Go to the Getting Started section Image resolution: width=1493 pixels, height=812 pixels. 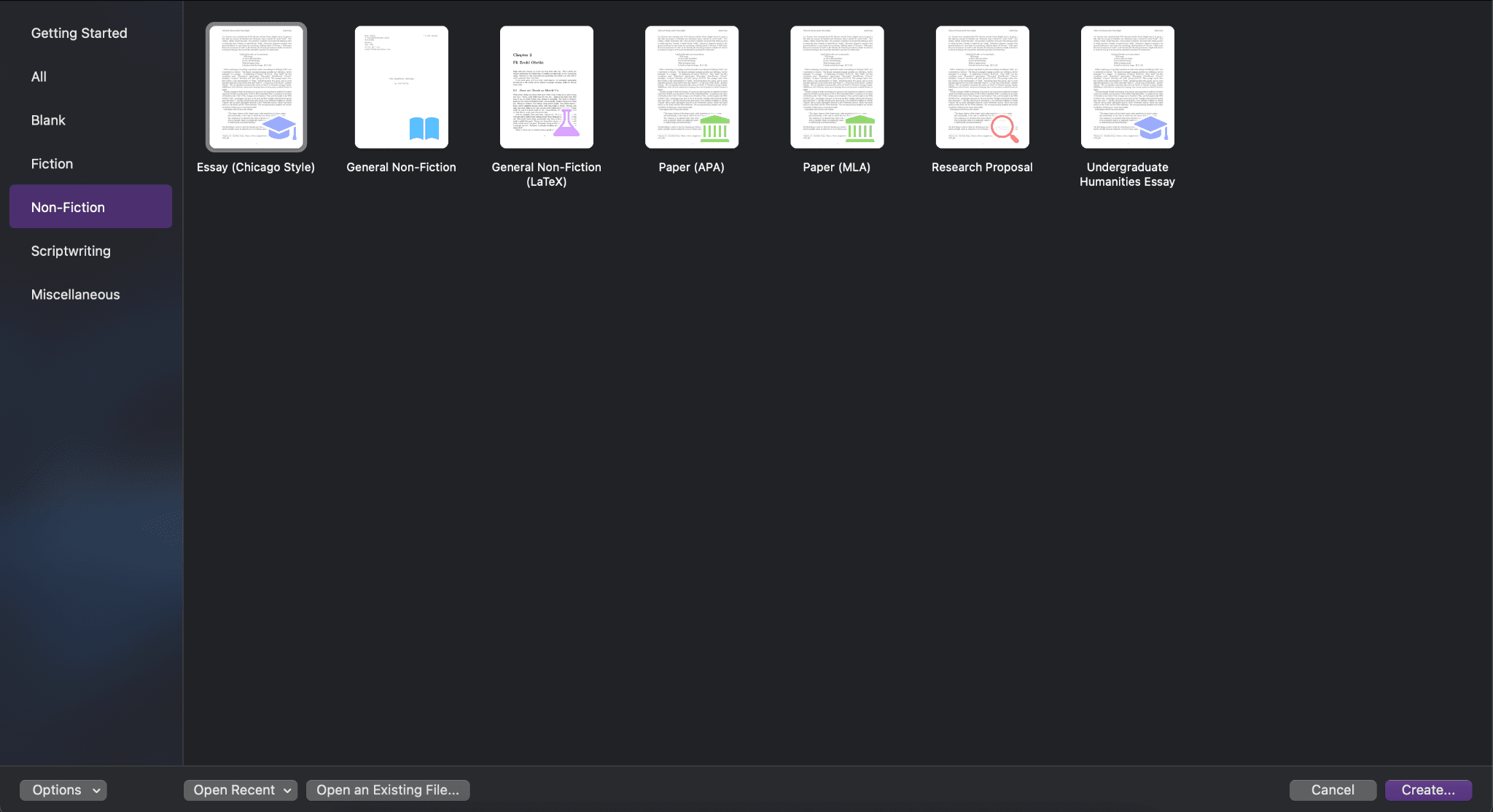[79, 32]
